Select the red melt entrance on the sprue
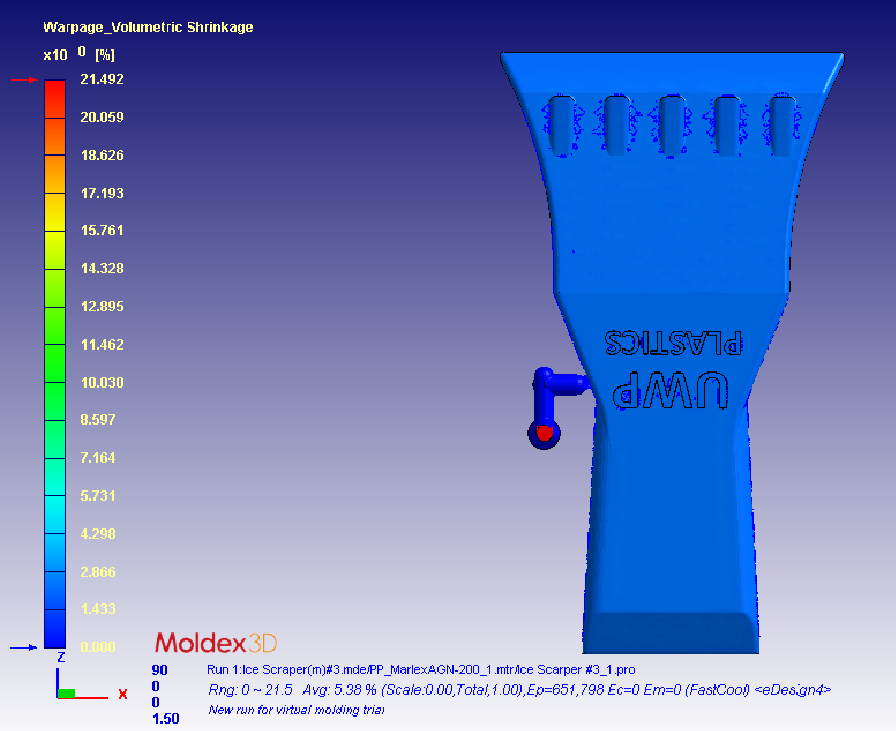 click(x=544, y=433)
